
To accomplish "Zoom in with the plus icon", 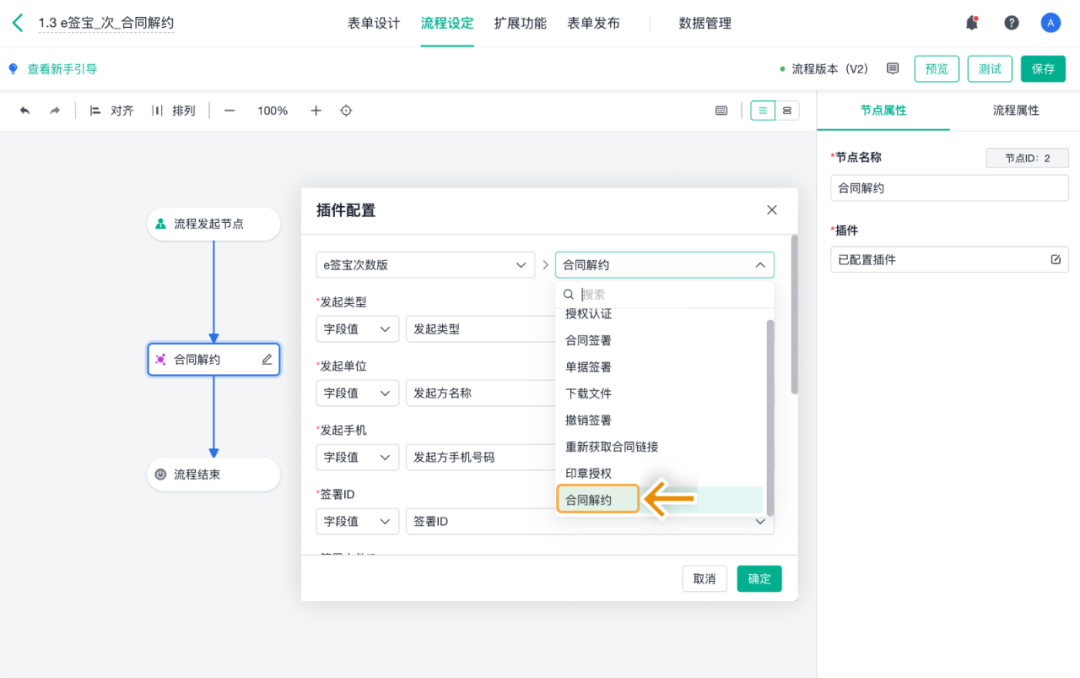I will (315, 110).
